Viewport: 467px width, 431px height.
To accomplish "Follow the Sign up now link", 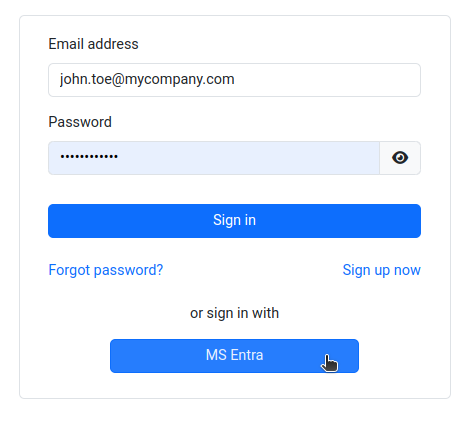I will point(381,270).
